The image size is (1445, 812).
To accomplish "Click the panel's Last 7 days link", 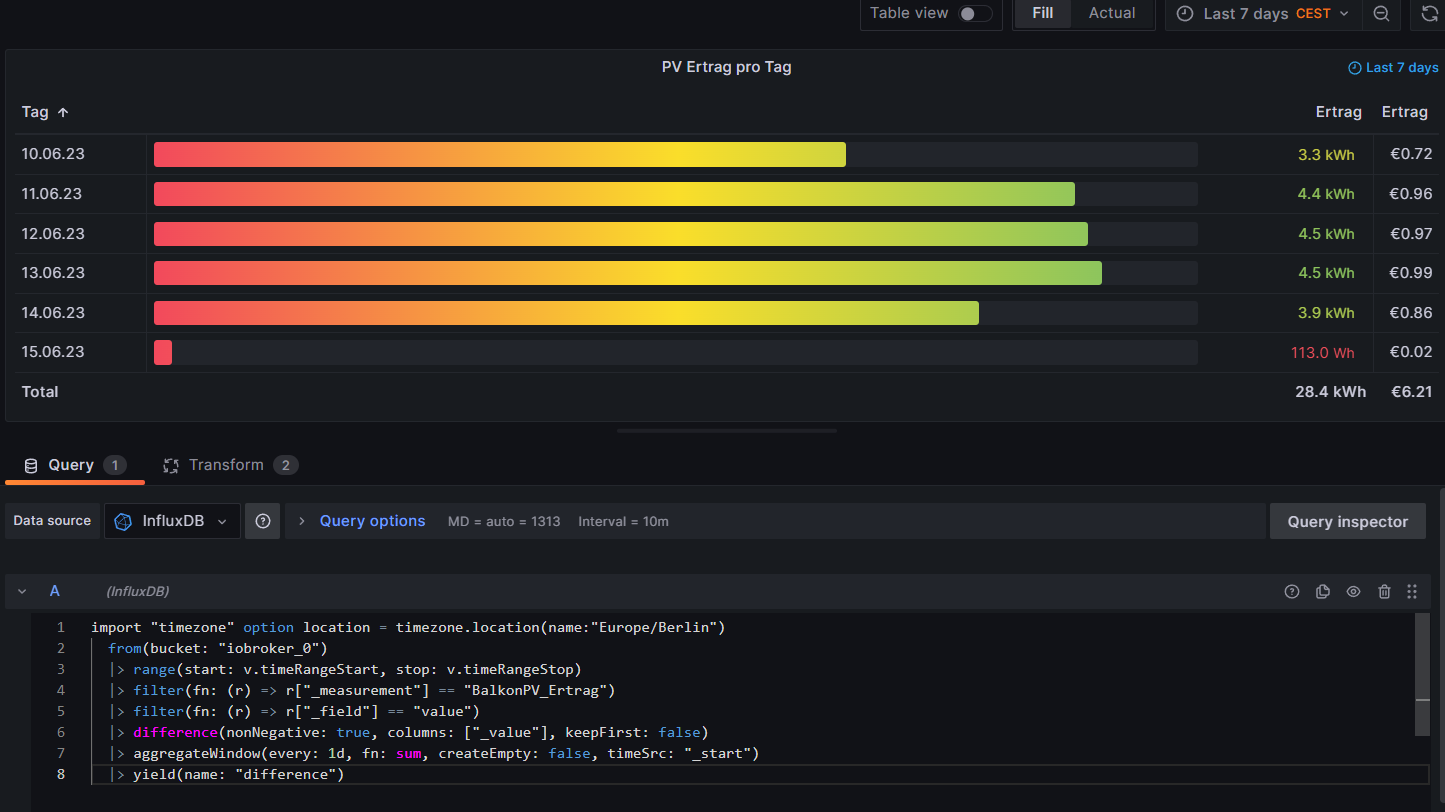I will tap(1393, 67).
